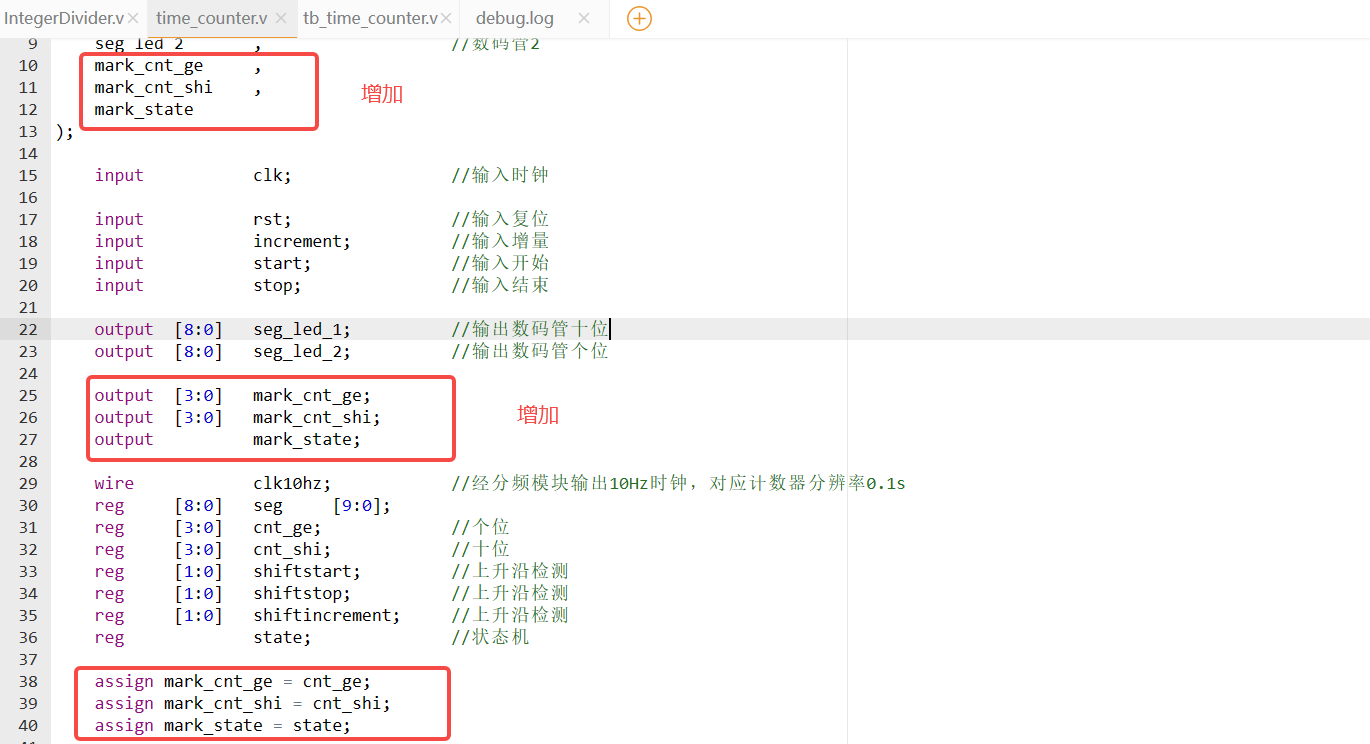
Task: Click the input clk declaration line
Action: click(x=271, y=175)
